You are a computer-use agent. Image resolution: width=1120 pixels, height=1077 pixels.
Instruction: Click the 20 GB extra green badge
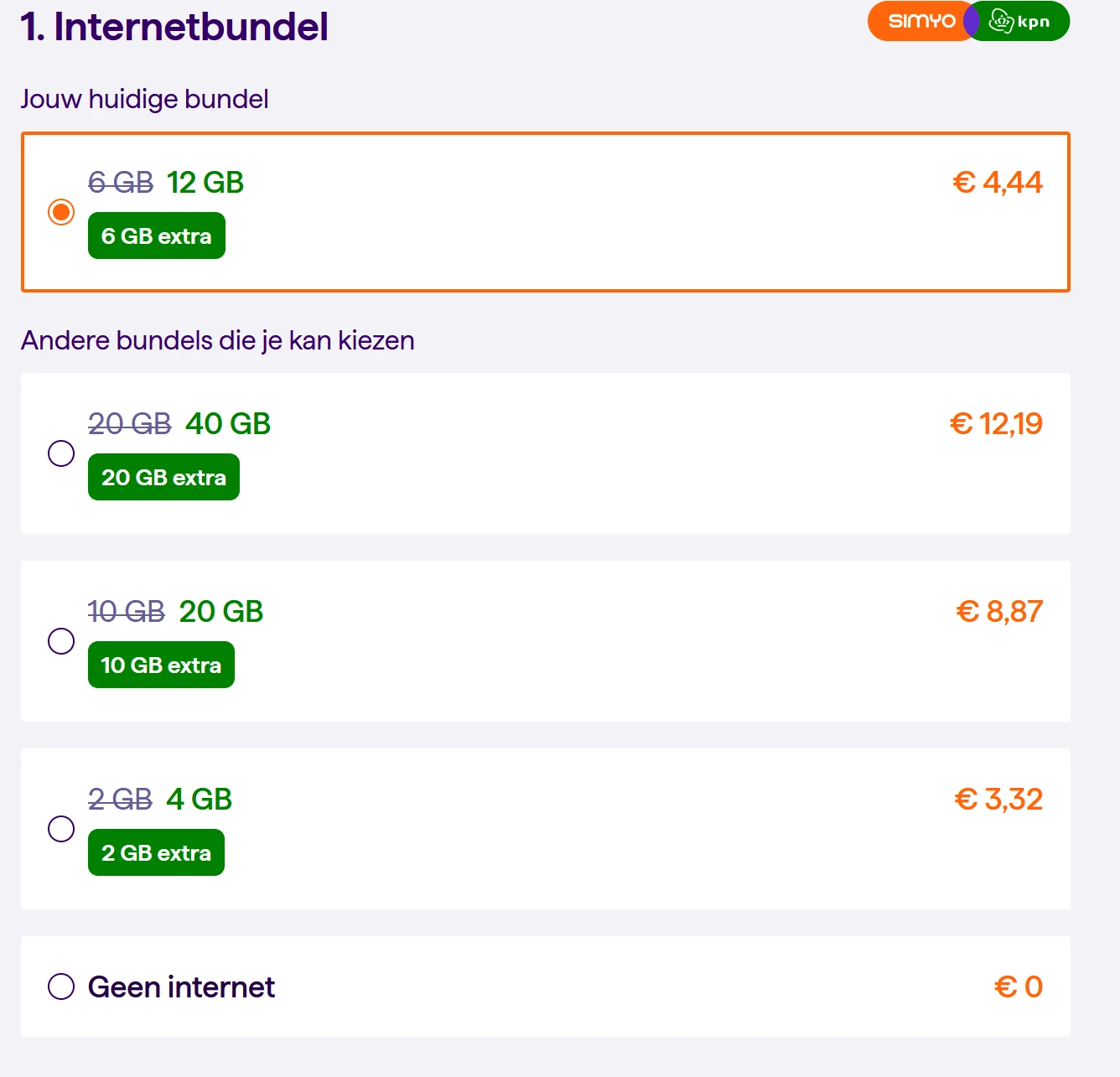click(x=163, y=477)
